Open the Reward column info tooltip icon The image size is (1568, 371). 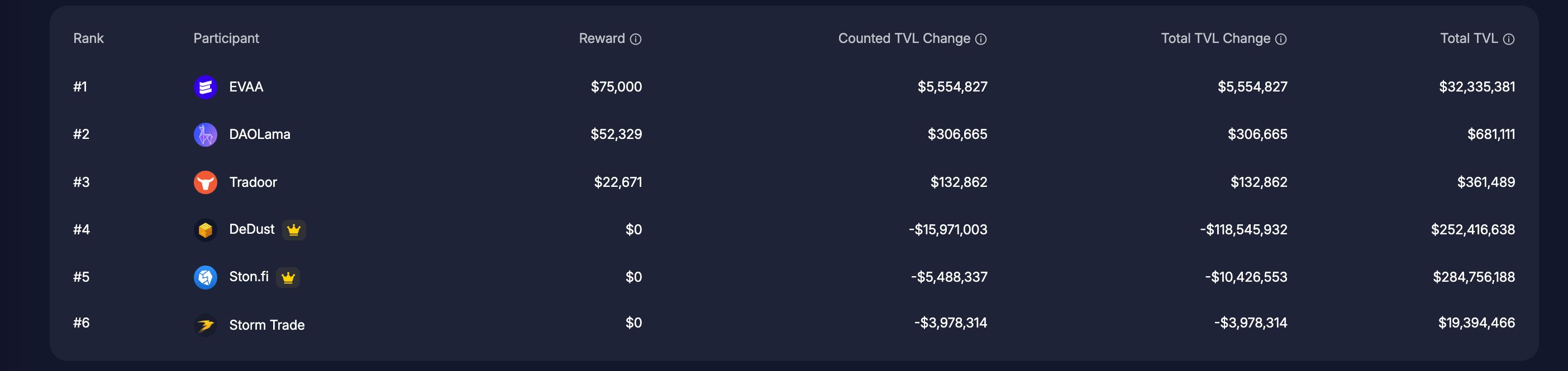636,39
